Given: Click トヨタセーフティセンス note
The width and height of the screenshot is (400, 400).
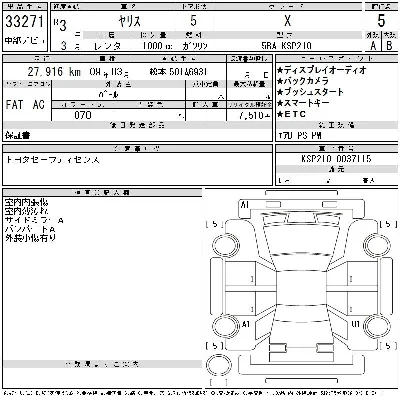Looking at the screenshot, I should tap(52, 160).
